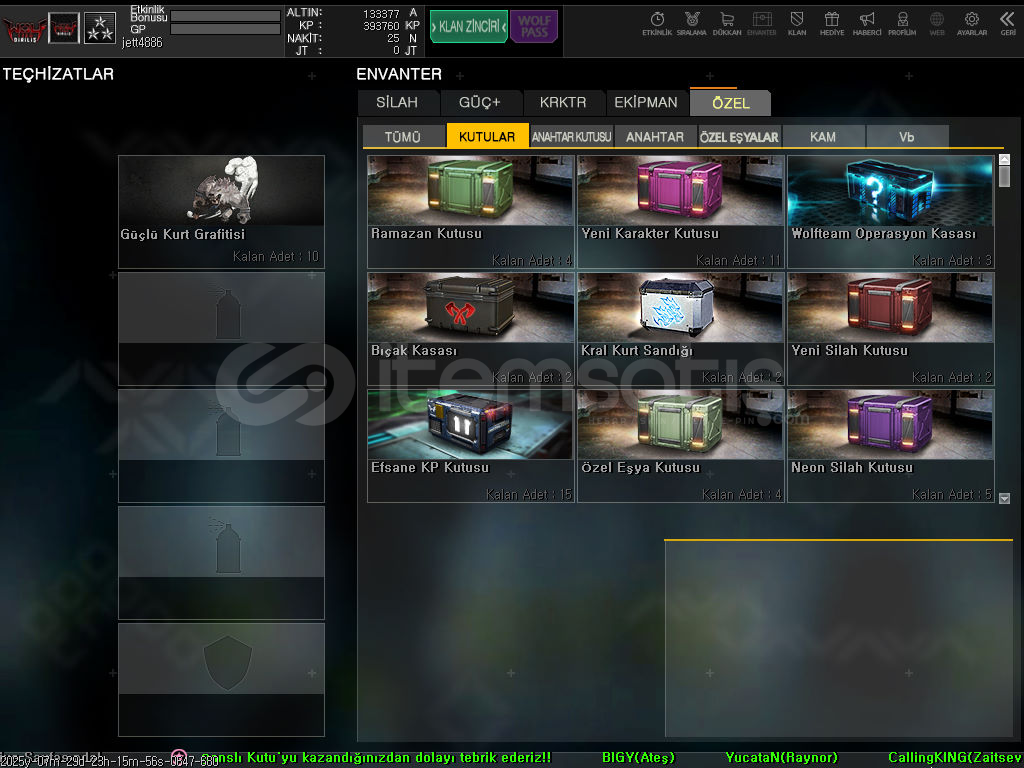Switch to the GÜÇ+ tab
Viewport: 1024px width, 768px height.
point(480,103)
